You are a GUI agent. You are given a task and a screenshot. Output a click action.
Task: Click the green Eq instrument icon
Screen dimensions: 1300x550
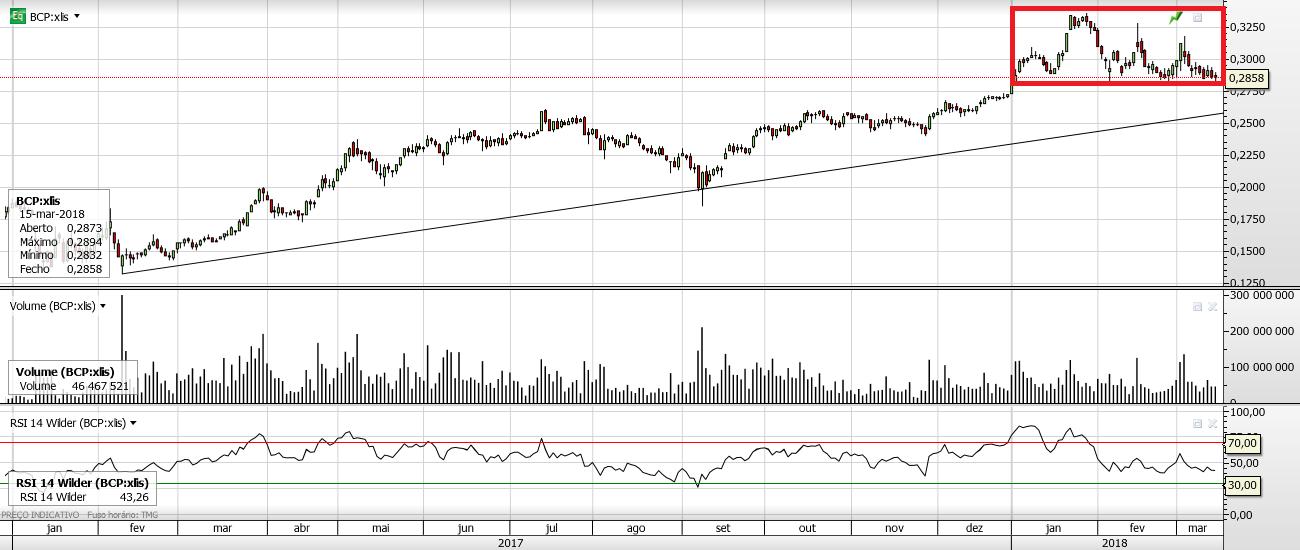[x=17, y=17]
